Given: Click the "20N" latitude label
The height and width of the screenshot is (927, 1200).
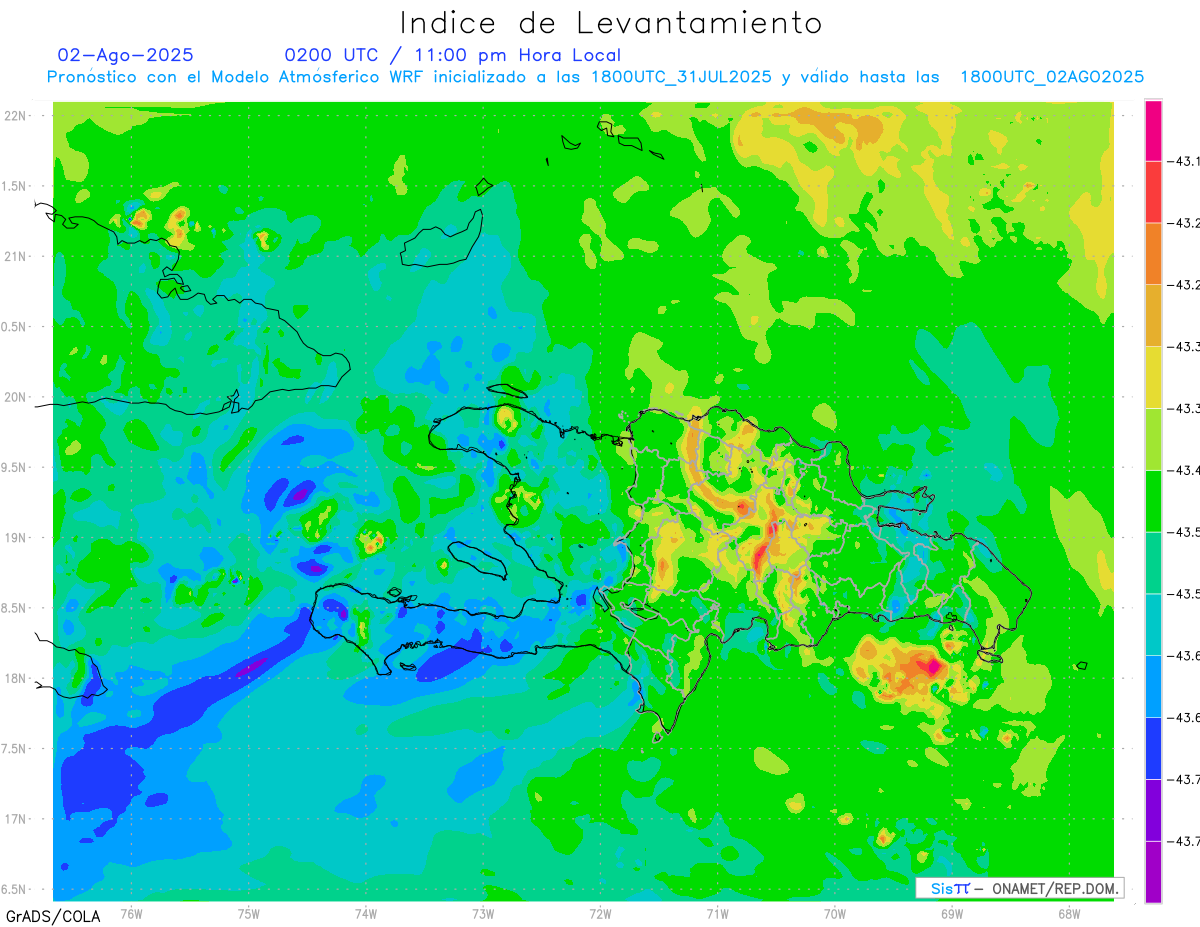Looking at the screenshot, I should (x=16, y=397).
